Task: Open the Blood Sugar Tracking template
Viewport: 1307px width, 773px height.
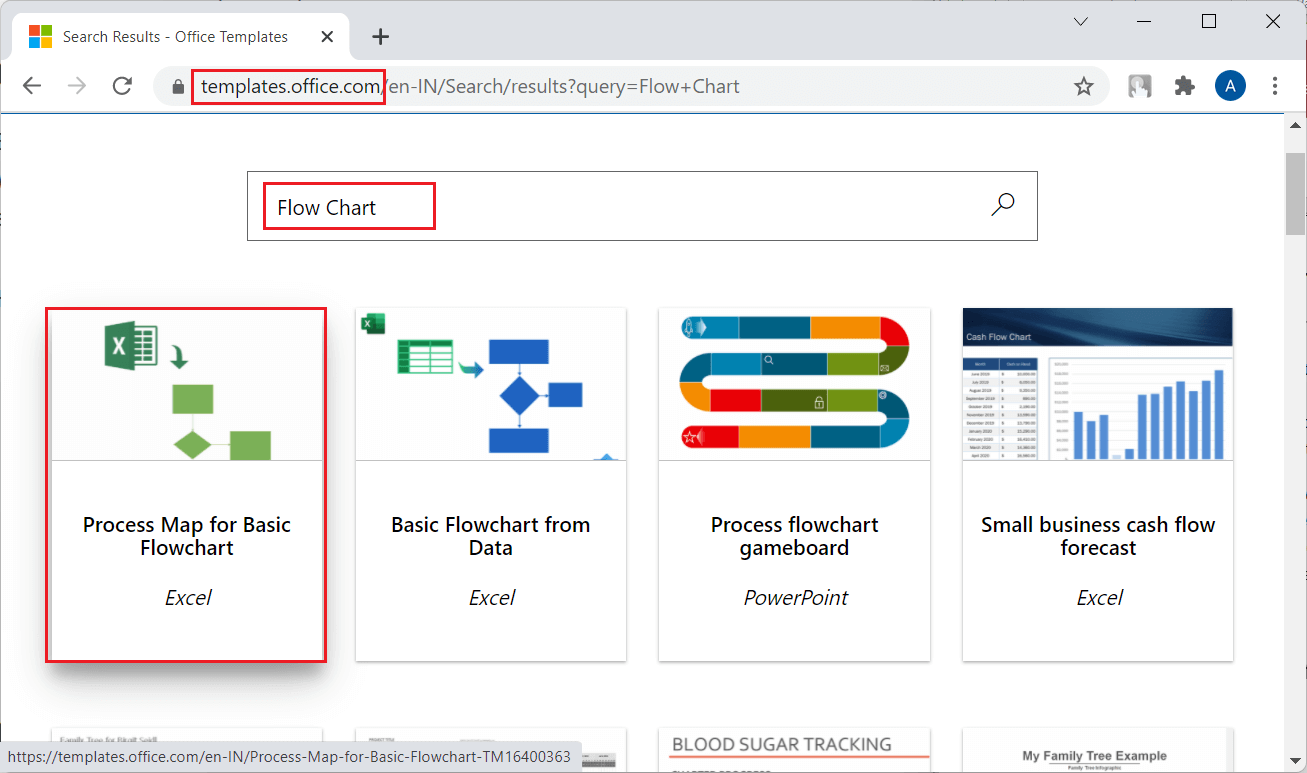Action: click(795, 750)
